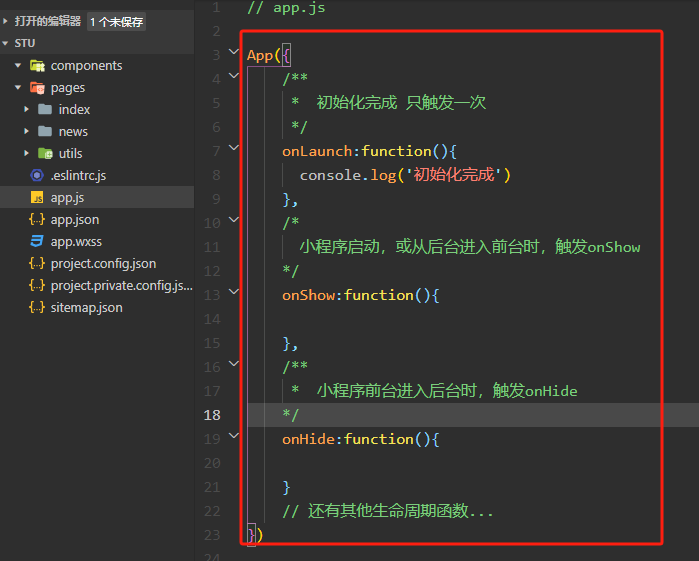The width and height of the screenshot is (699, 561).
Task: Expand the index folder arrow
Action: tap(26, 109)
